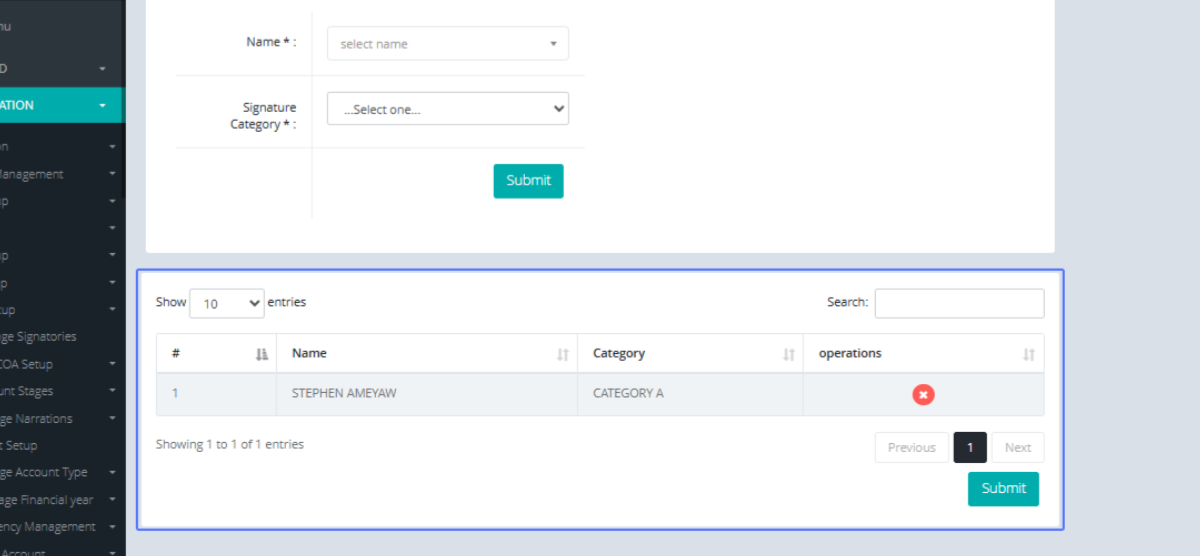Select page 1 in pagination
1200x556 pixels.
(x=970, y=448)
